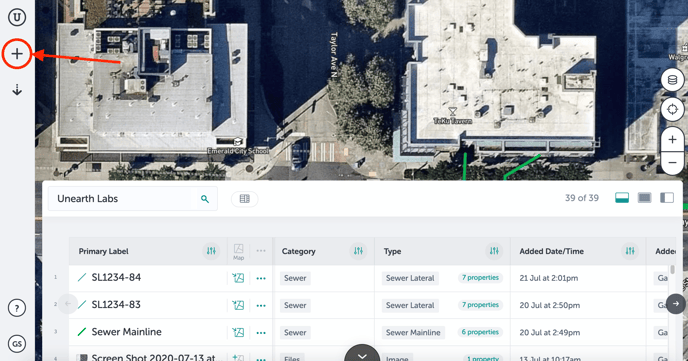Click Sewer Lateral type tag for SL1234-83

point(410,305)
